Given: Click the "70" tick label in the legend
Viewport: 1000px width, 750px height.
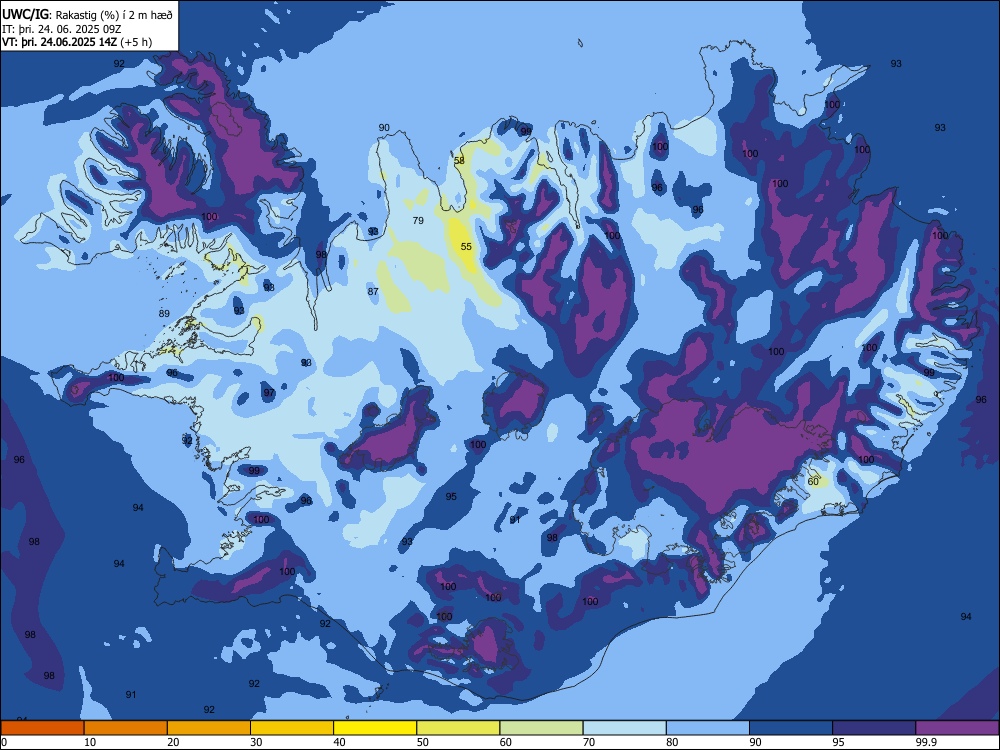Looking at the screenshot, I should (x=589, y=742).
